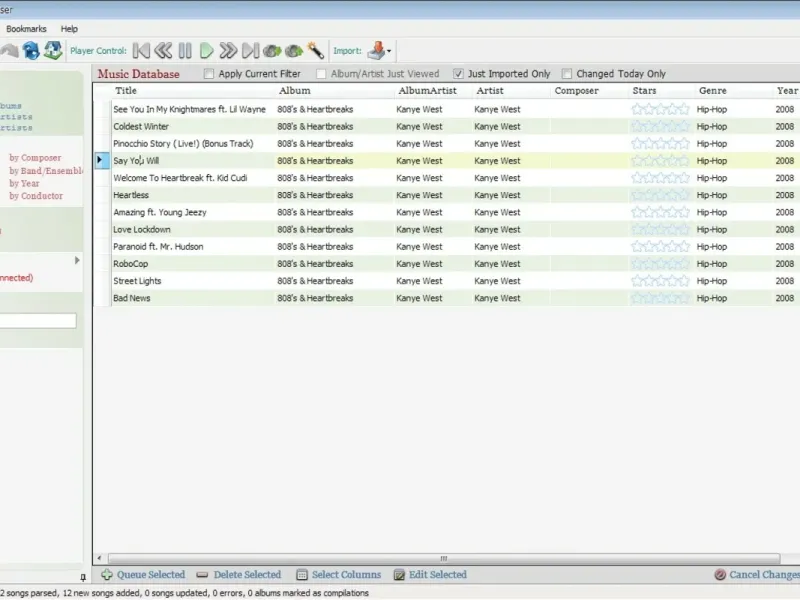Sort by the Genre column header
The width and height of the screenshot is (800, 600).
(x=713, y=90)
